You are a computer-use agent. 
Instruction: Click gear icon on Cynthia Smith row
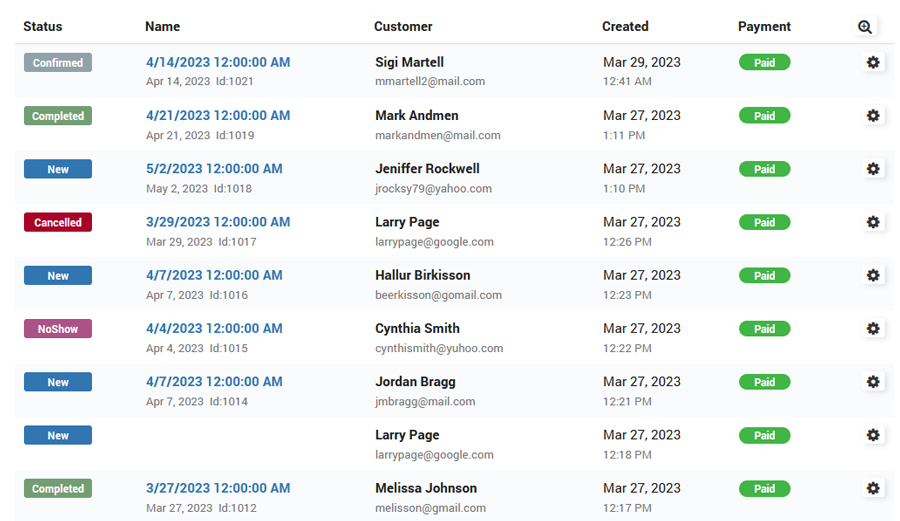873,328
